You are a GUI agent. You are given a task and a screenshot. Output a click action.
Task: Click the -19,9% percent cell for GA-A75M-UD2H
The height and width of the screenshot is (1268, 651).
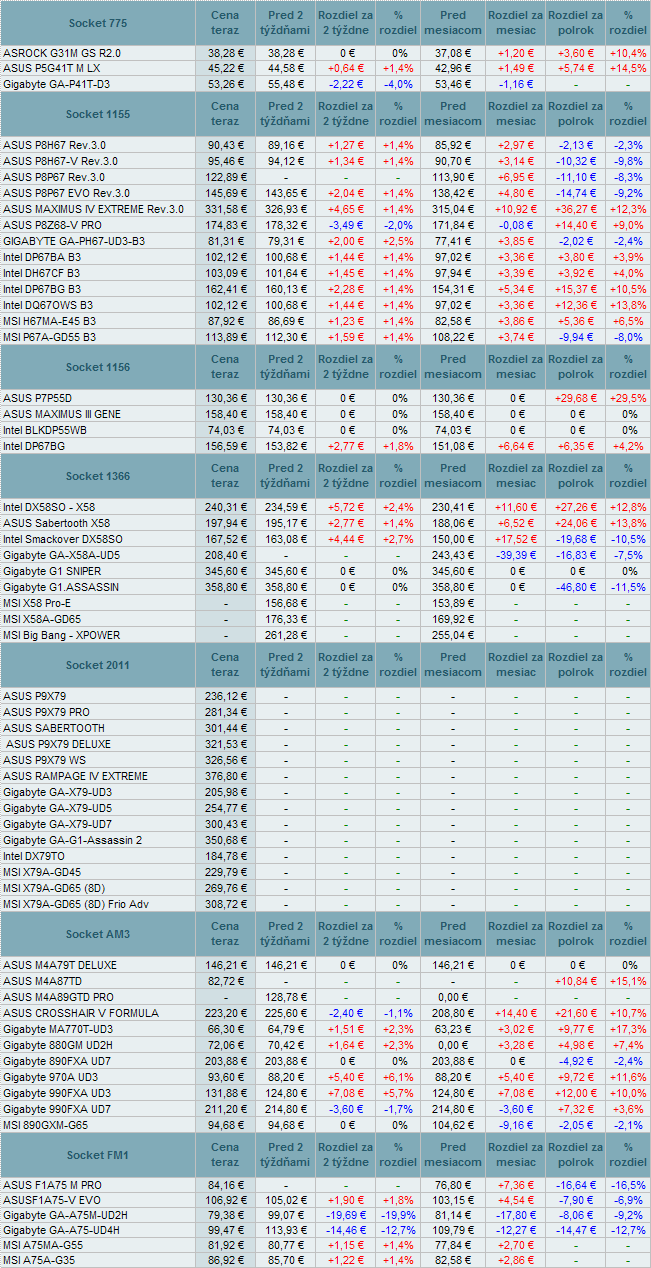[x=399, y=1218]
